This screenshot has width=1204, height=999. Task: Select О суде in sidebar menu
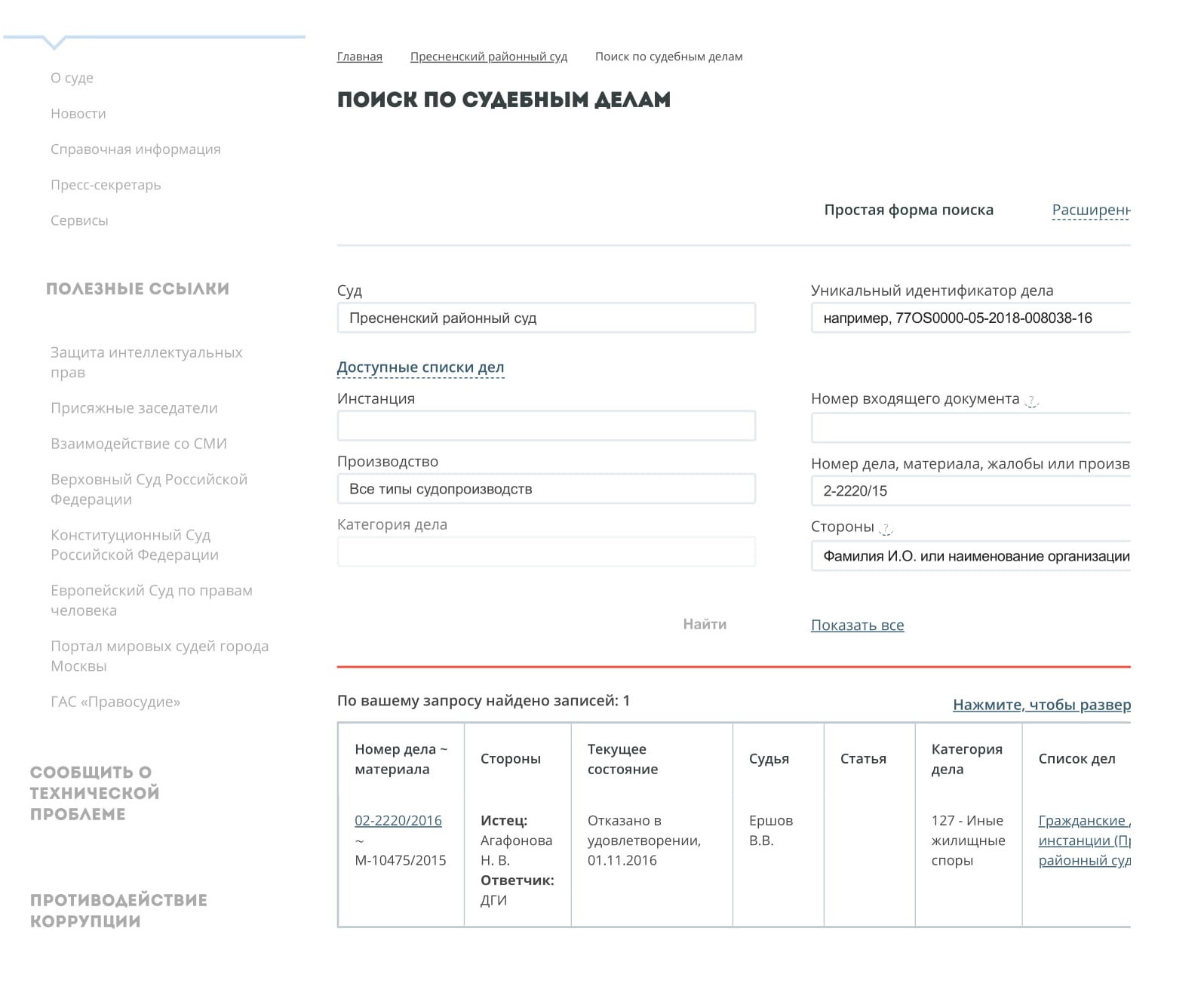click(x=72, y=78)
